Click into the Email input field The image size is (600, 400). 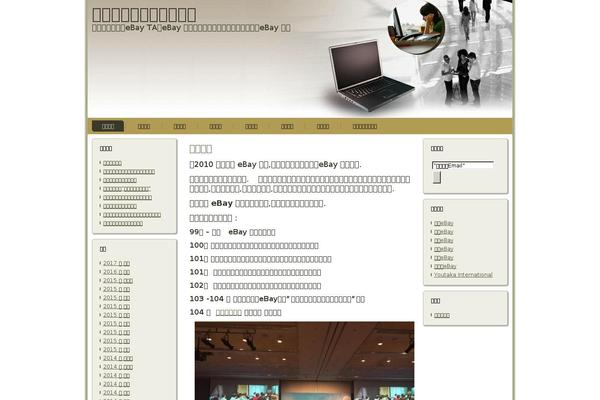(x=463, y=165)
